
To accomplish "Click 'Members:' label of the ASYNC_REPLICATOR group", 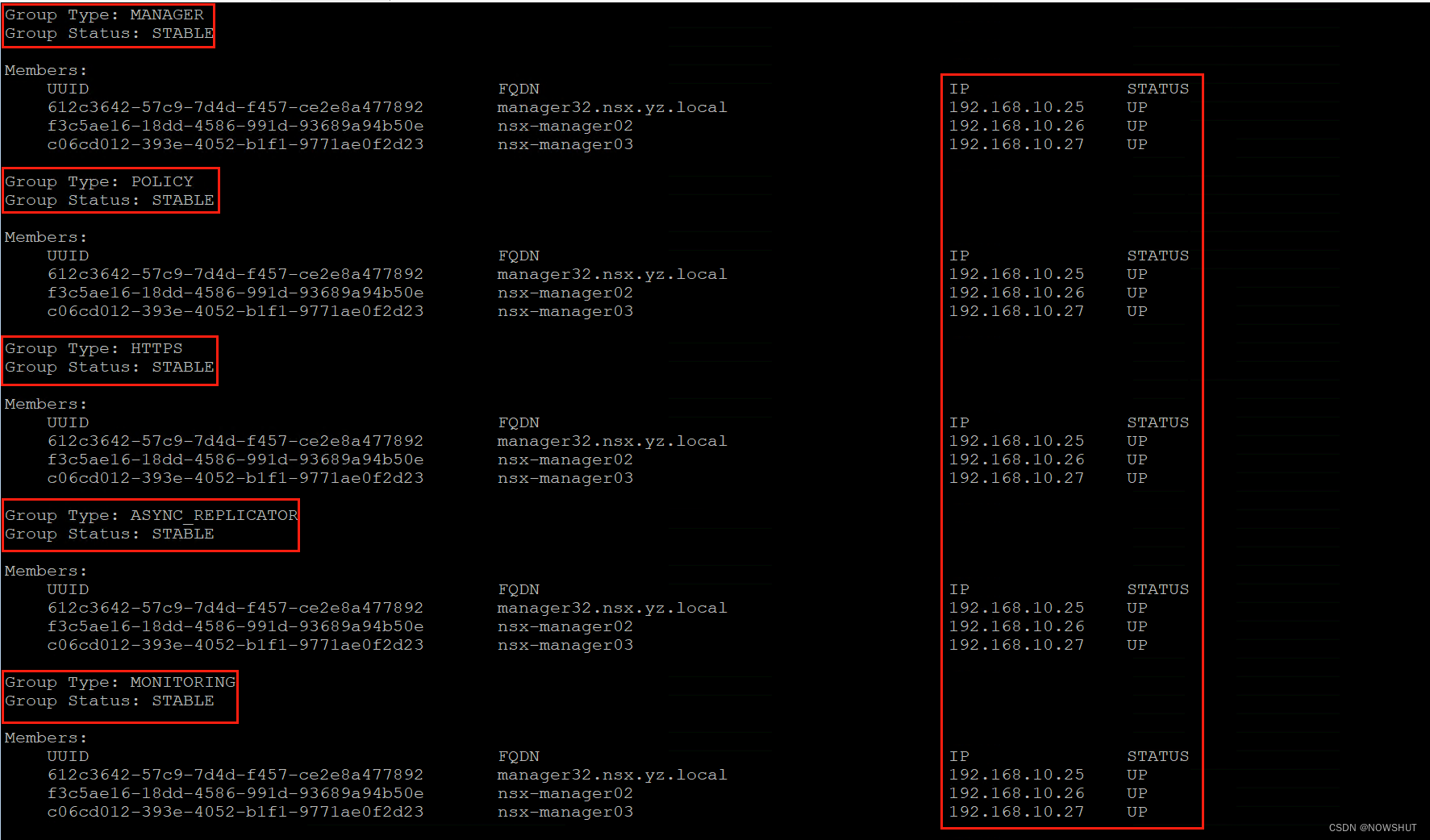I will coord(46,571).
